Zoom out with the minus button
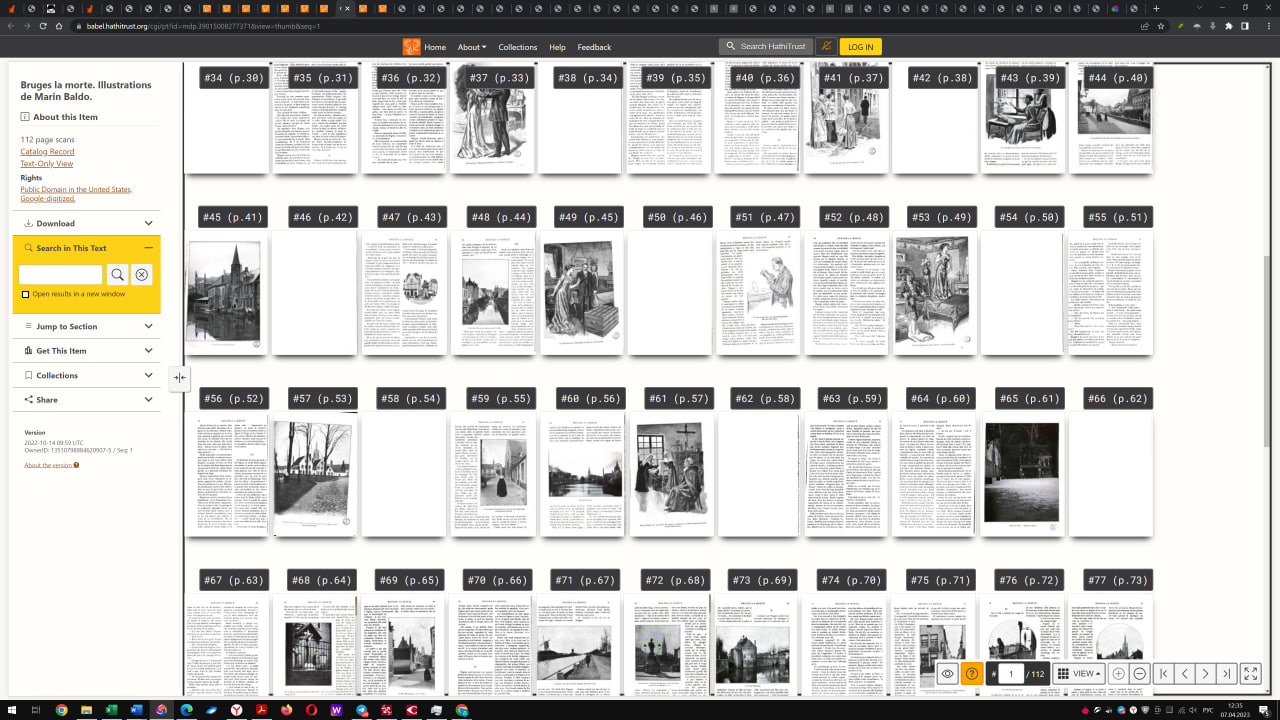 point(1140,674)
